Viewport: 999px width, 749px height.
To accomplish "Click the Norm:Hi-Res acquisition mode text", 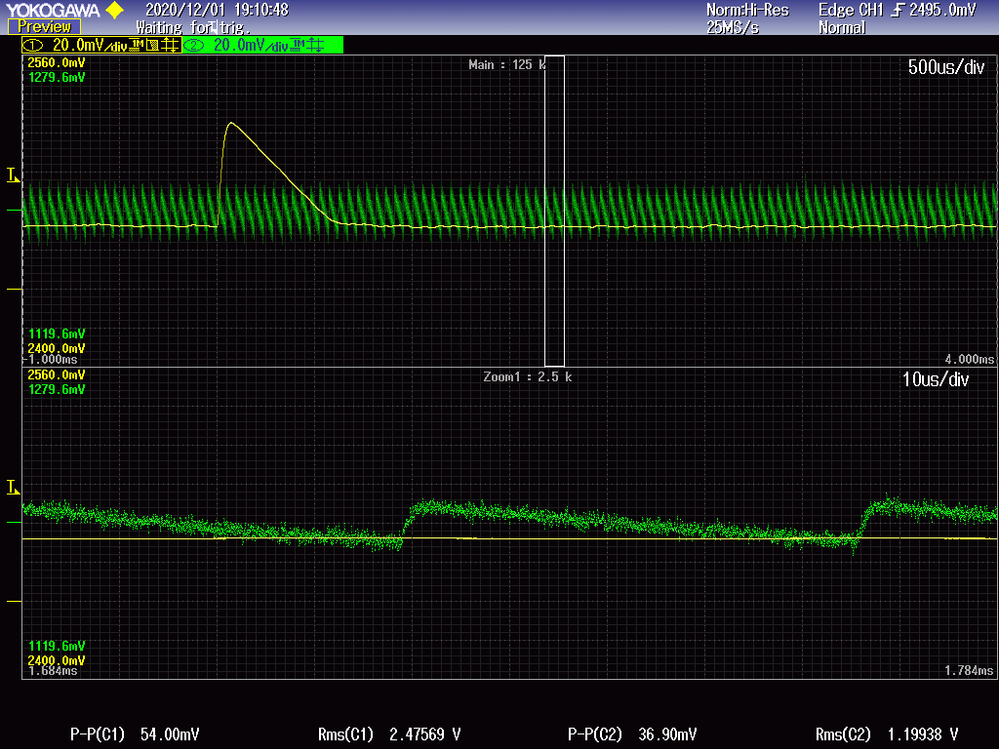I will (x=747, y=10).
